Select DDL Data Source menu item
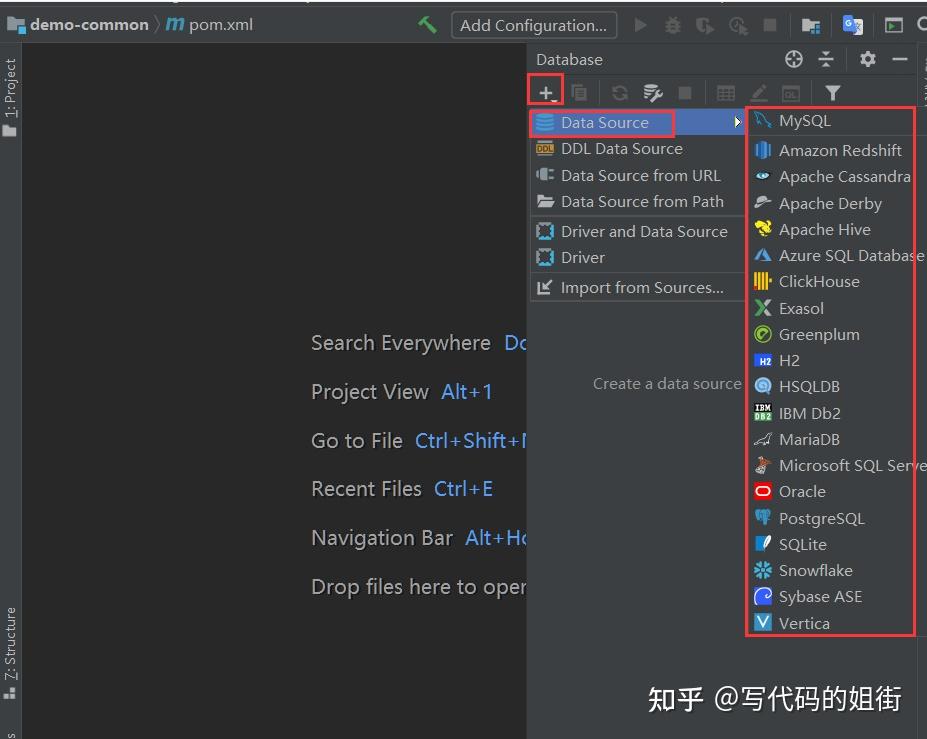The height and width of the screenshot is (739, 927). [637, 149]
